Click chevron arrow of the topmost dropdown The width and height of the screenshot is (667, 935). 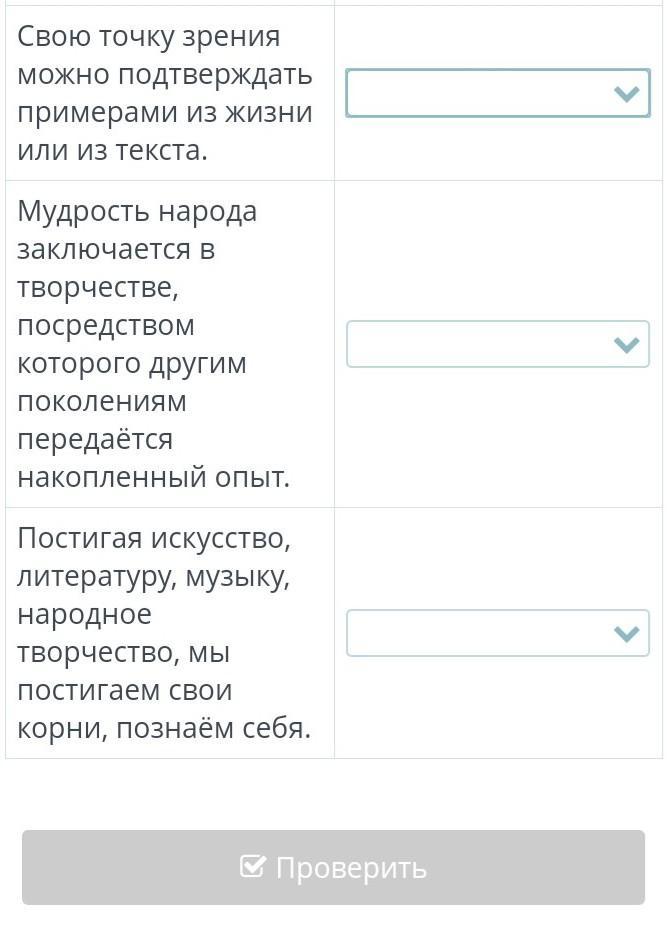pos(626,94)
